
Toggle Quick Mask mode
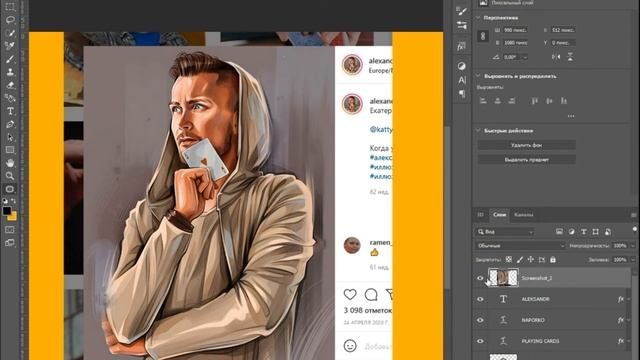(x=10, y=230)
